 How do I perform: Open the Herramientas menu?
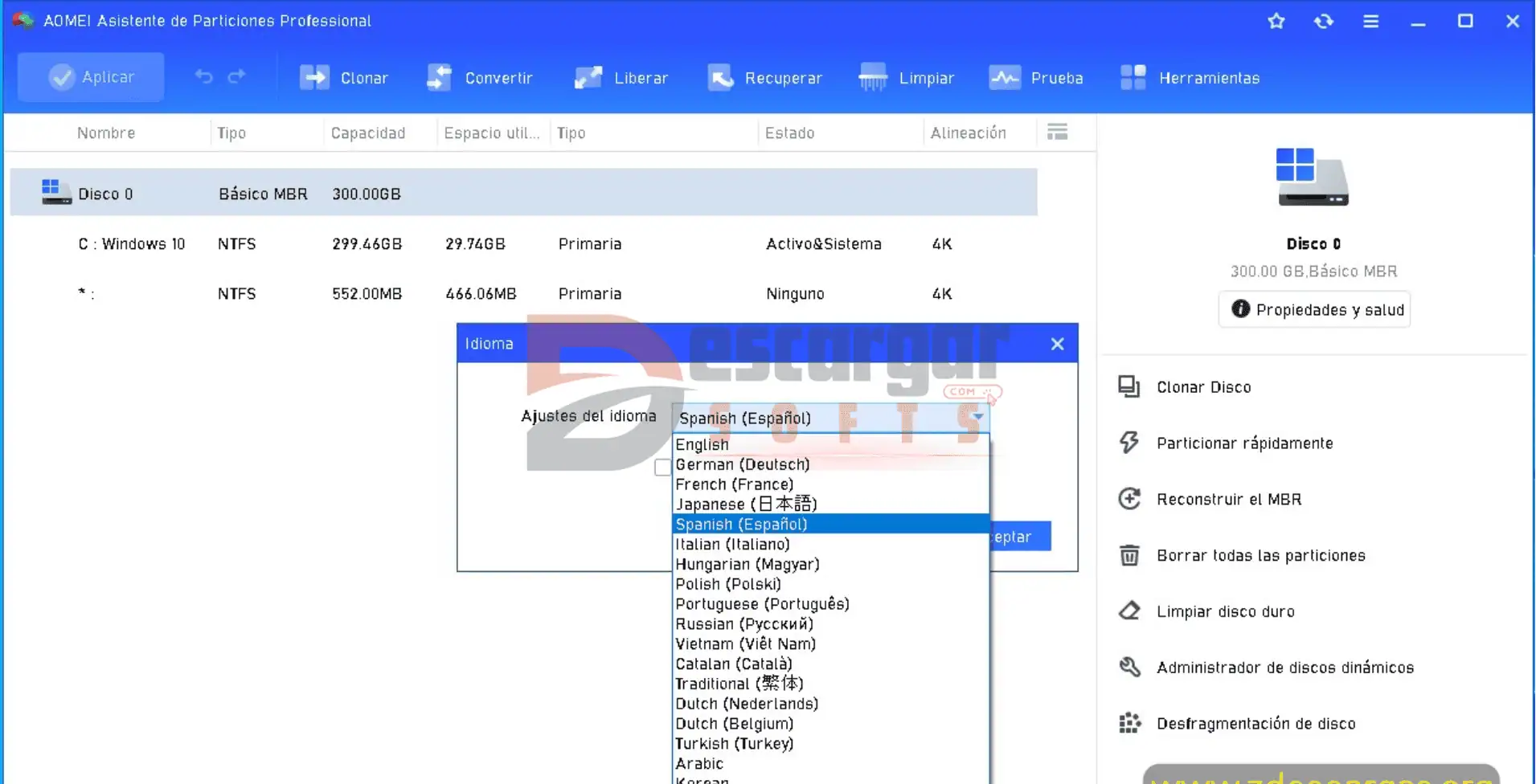pyautogui.click(x=1190, y=78)
